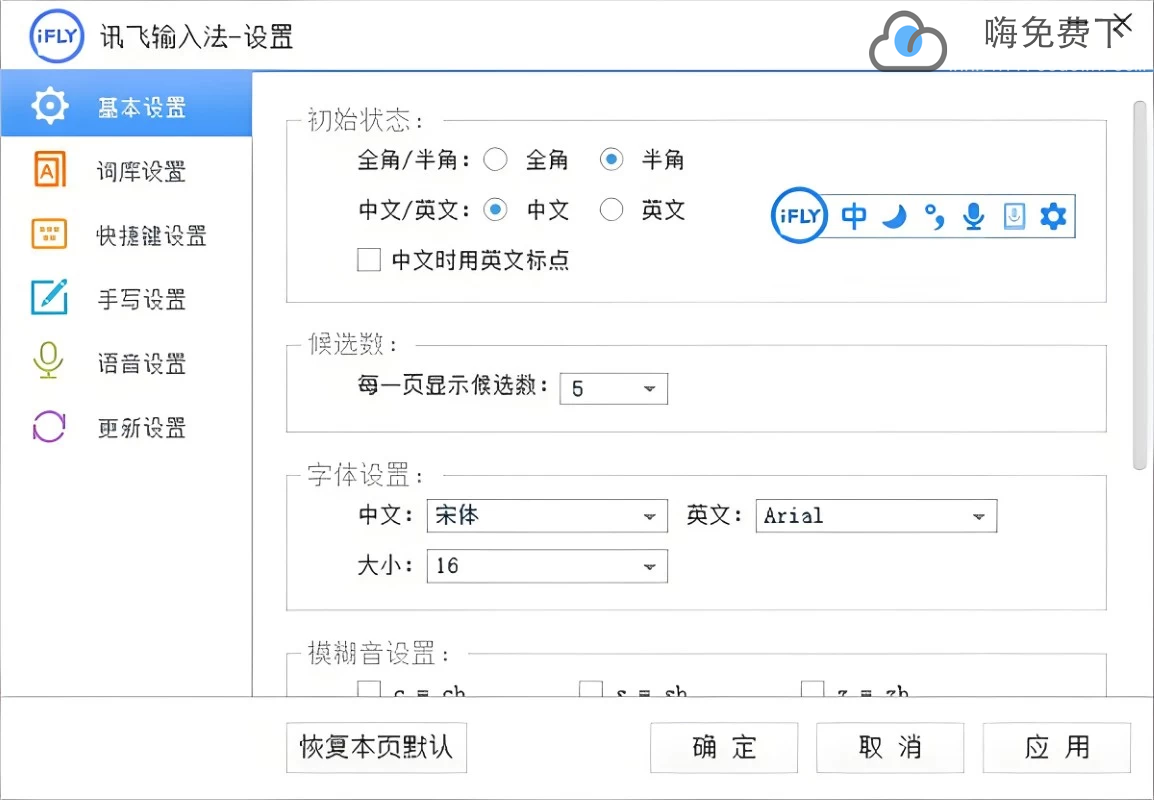Click the 字体设置 section heading
Image resolution: width=1154 pixels, height=800 pixels.
coord(366,475)
